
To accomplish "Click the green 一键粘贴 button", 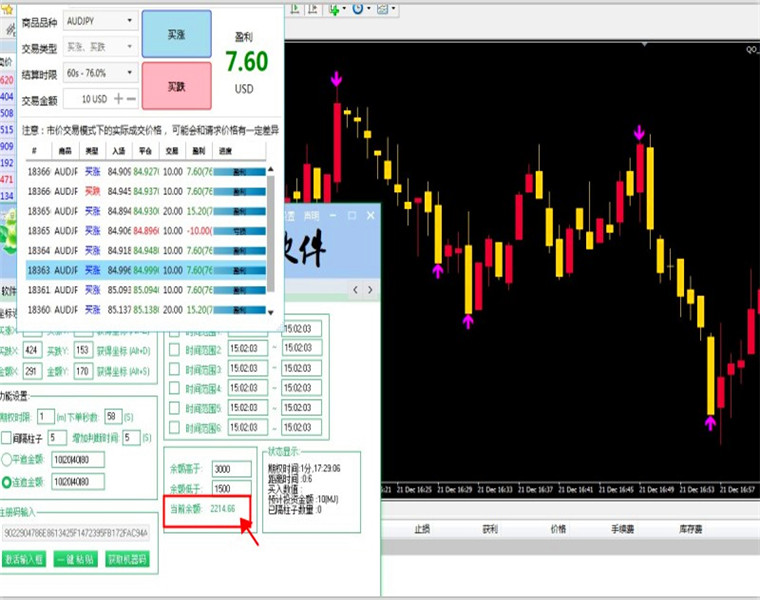I will (x=75, y=559).
